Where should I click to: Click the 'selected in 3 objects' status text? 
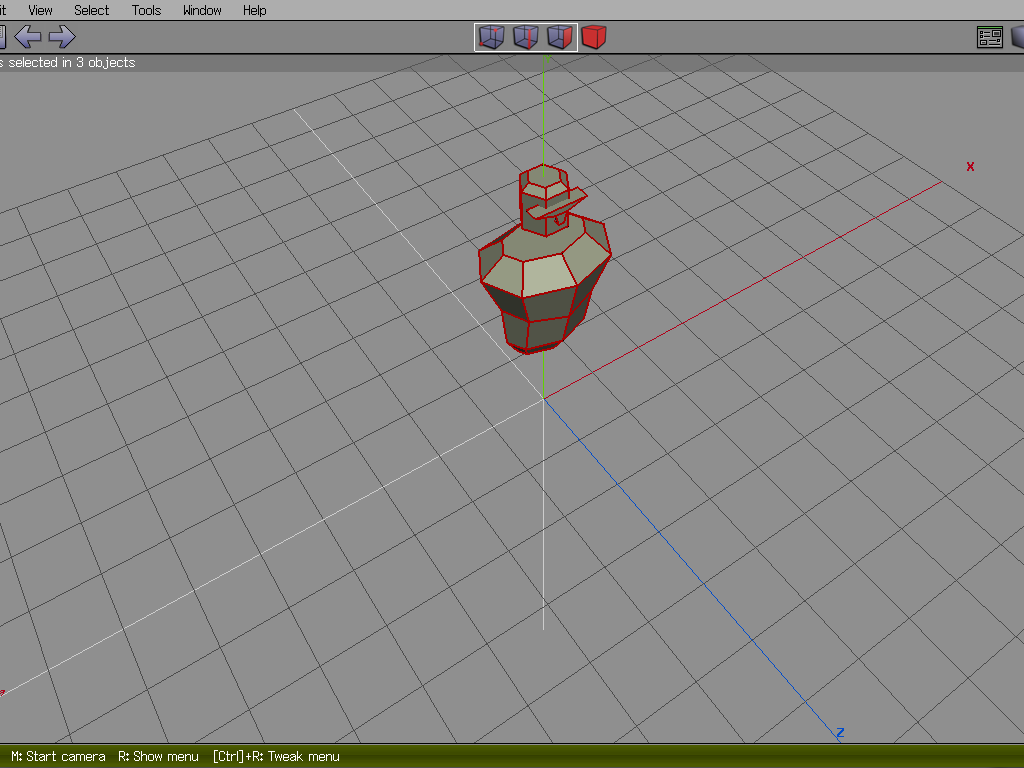tap(72, 63)
